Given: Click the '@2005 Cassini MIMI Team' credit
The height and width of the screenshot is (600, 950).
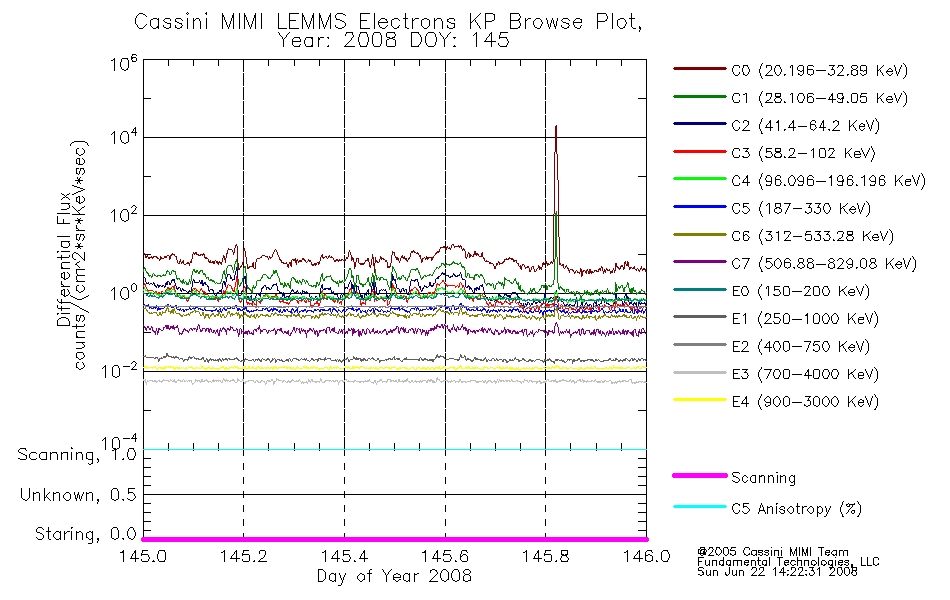Looking at the screenshot, I should [x=772, y=552].
